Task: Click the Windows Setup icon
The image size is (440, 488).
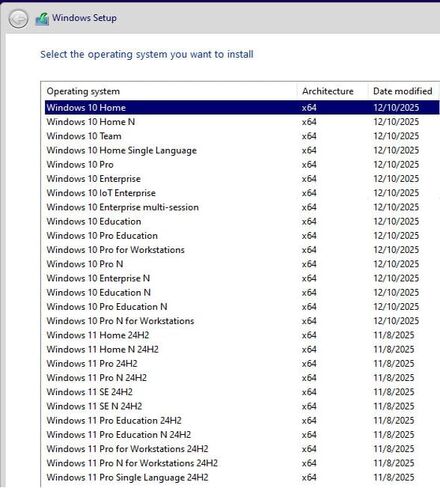Action: tap(42, 19)
